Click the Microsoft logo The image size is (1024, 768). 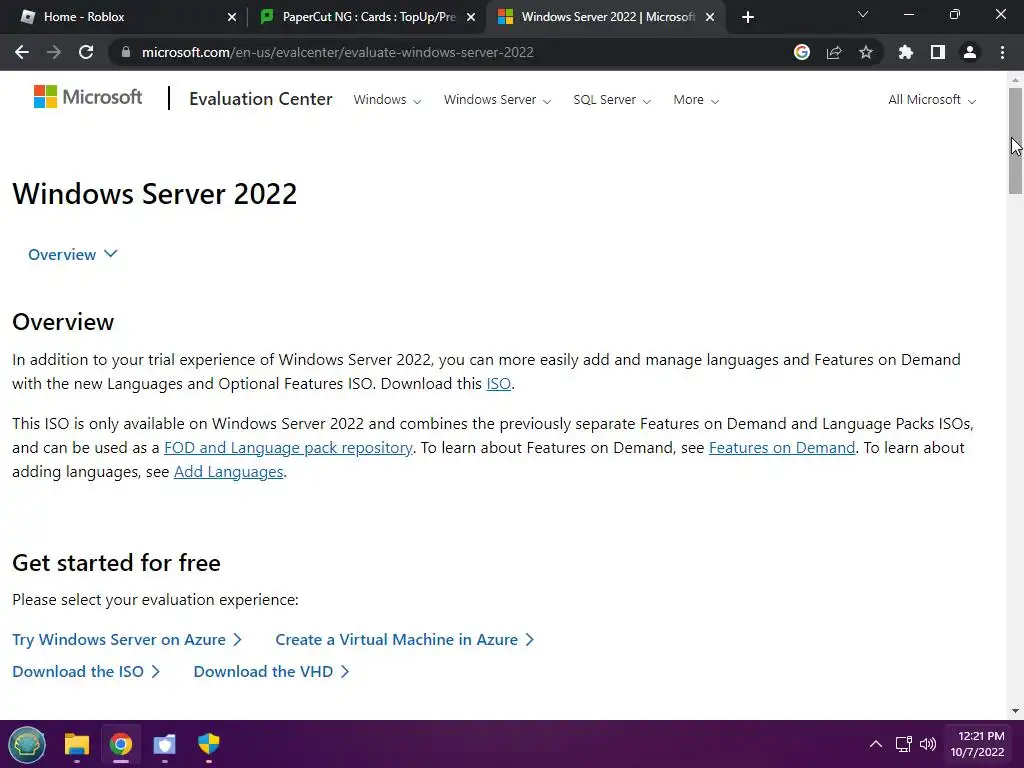point(88,97)
